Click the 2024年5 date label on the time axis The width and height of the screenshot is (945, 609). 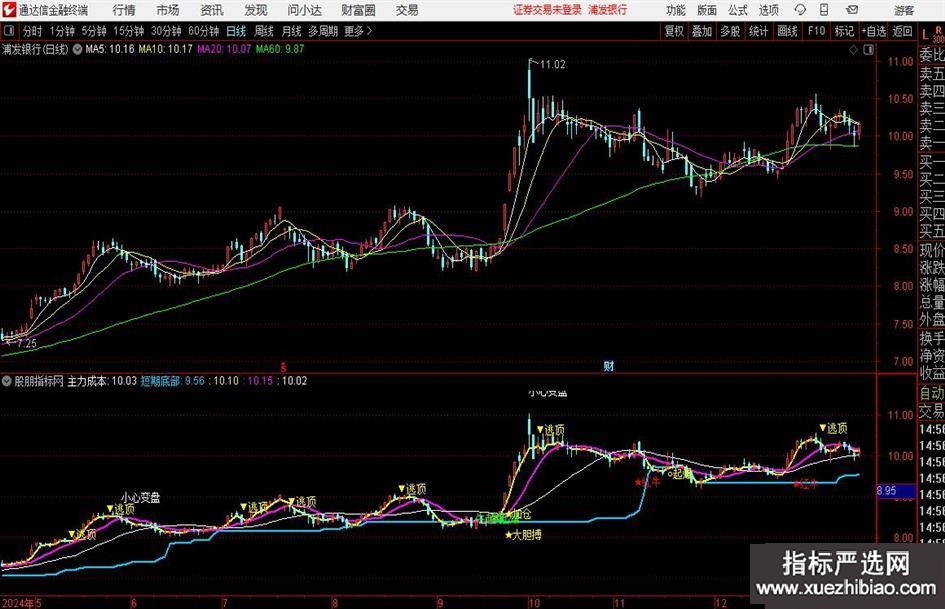click(x=21, y=603)
